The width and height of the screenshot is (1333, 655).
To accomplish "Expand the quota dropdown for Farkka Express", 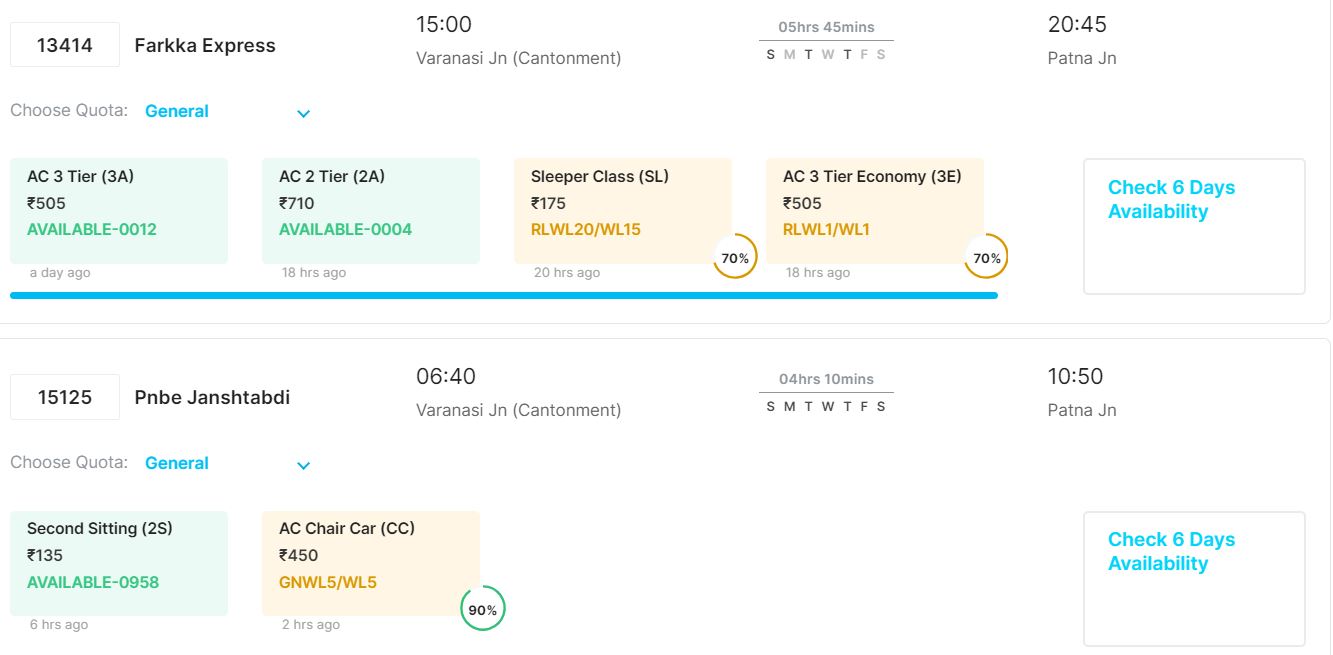I will pos(304,113).
